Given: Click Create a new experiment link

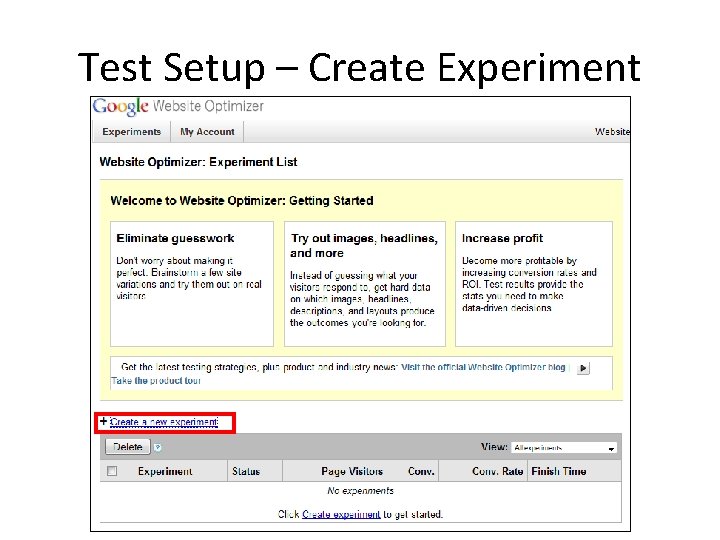Looking at the screenshot, I should (x=164, y=422).
